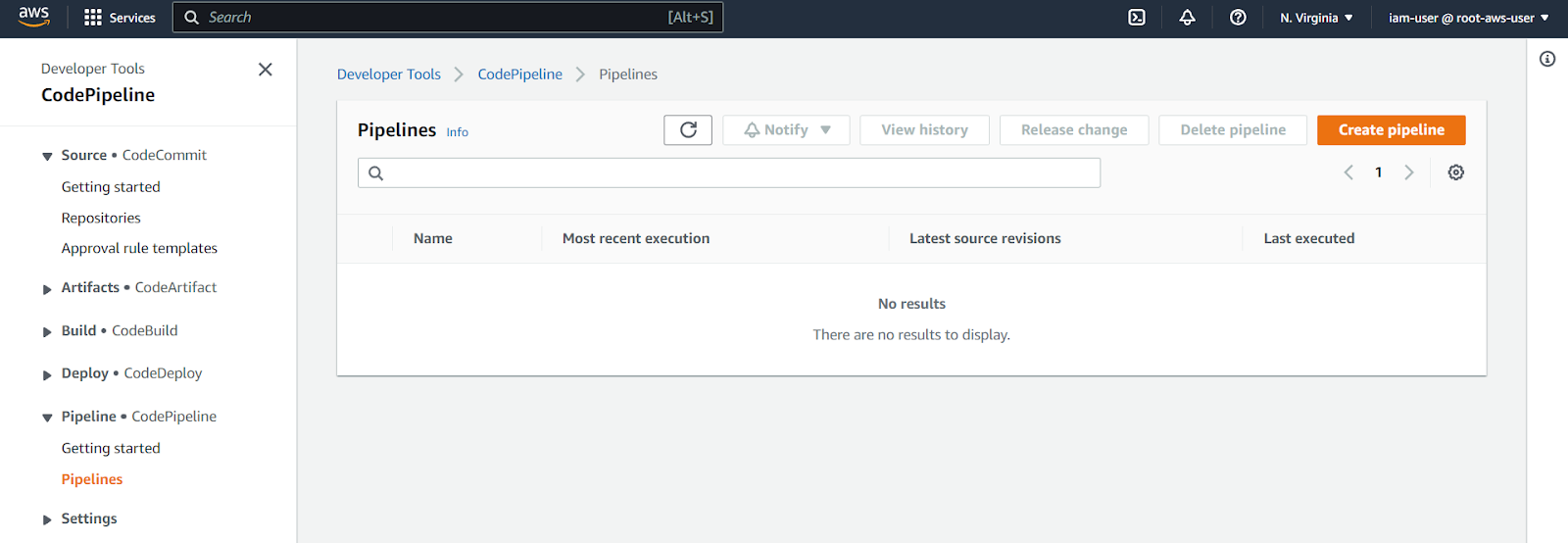Click the Delete pipeline button
Screen dimensions: 1568x543
tap(1233, 129)
